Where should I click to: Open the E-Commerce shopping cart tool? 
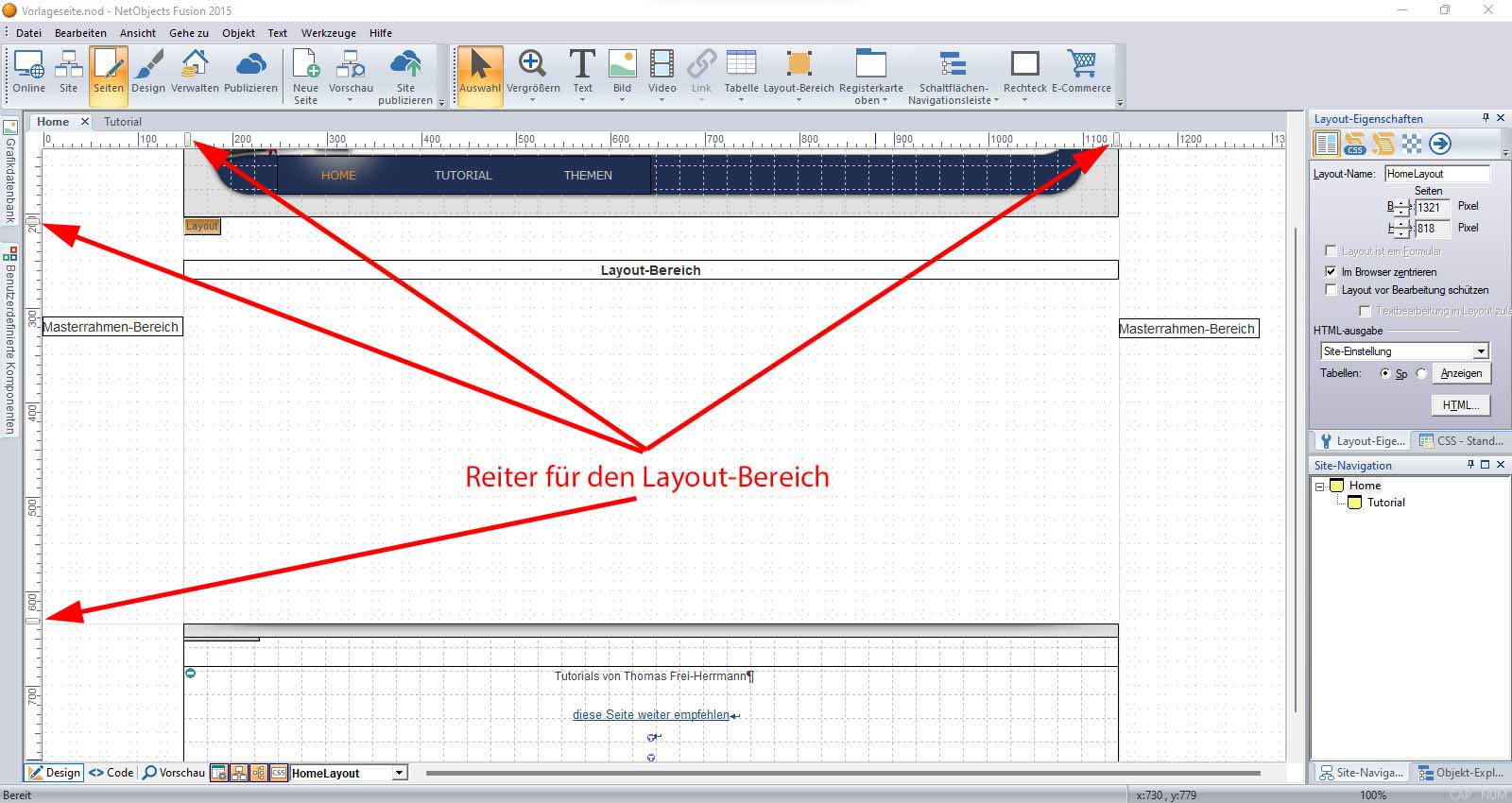point(1081,73)
